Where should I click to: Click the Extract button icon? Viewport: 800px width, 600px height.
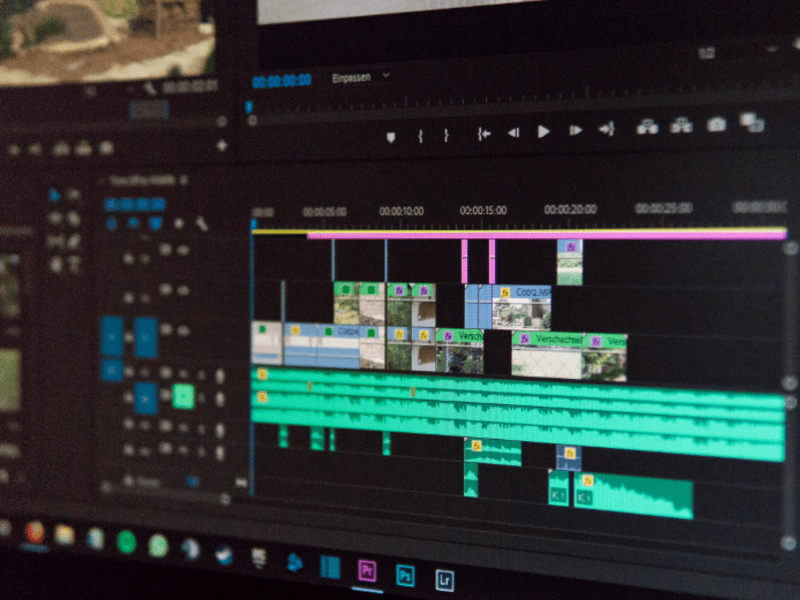pyautogui.click(x=681, y=126)
